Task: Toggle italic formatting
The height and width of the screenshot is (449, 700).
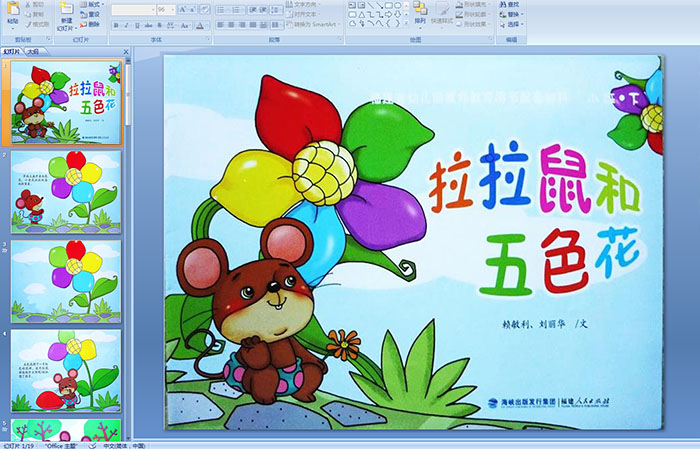Action: [x=126, y=25]
